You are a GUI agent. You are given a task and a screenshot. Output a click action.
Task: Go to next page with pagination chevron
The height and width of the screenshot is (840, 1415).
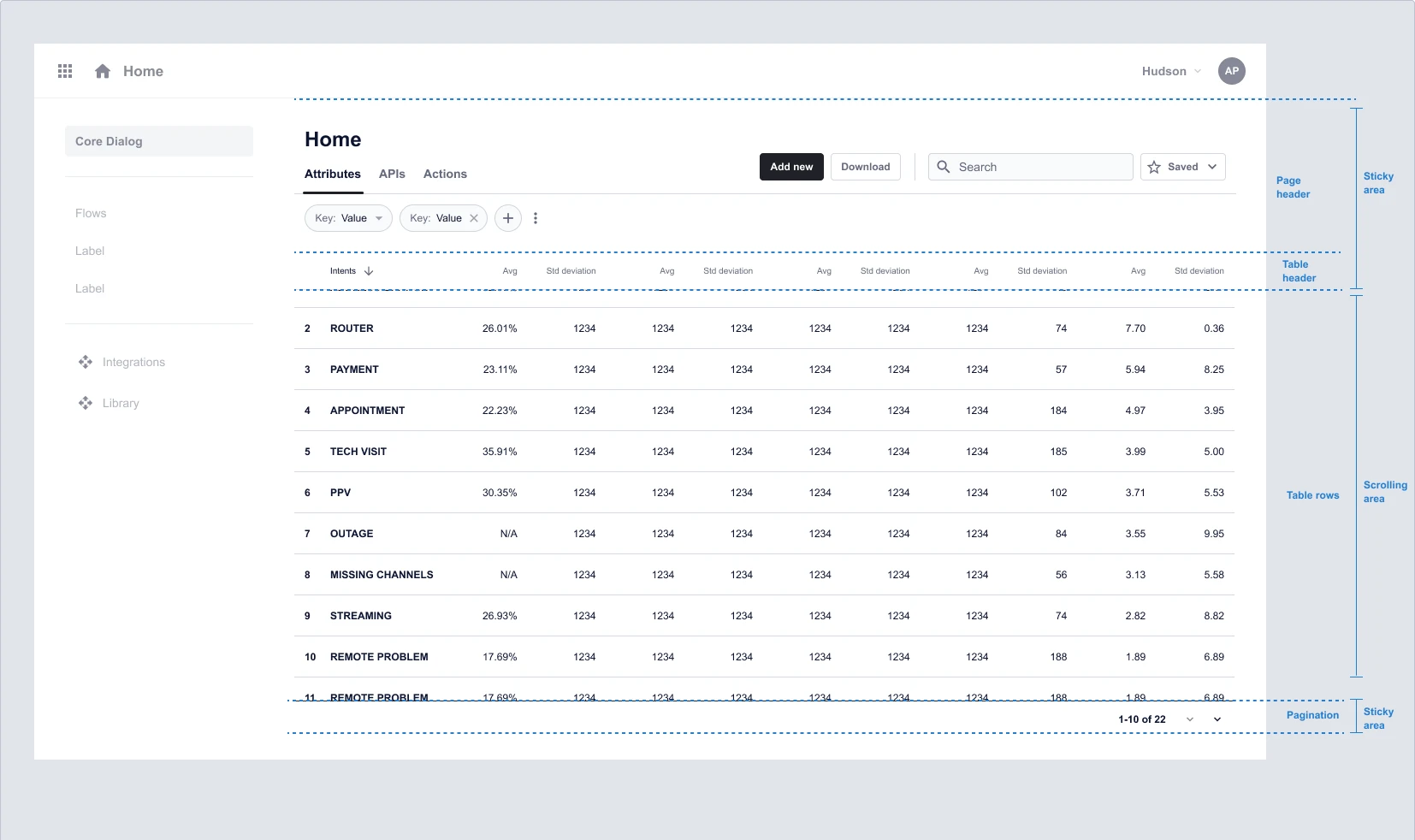point(1217,719)
